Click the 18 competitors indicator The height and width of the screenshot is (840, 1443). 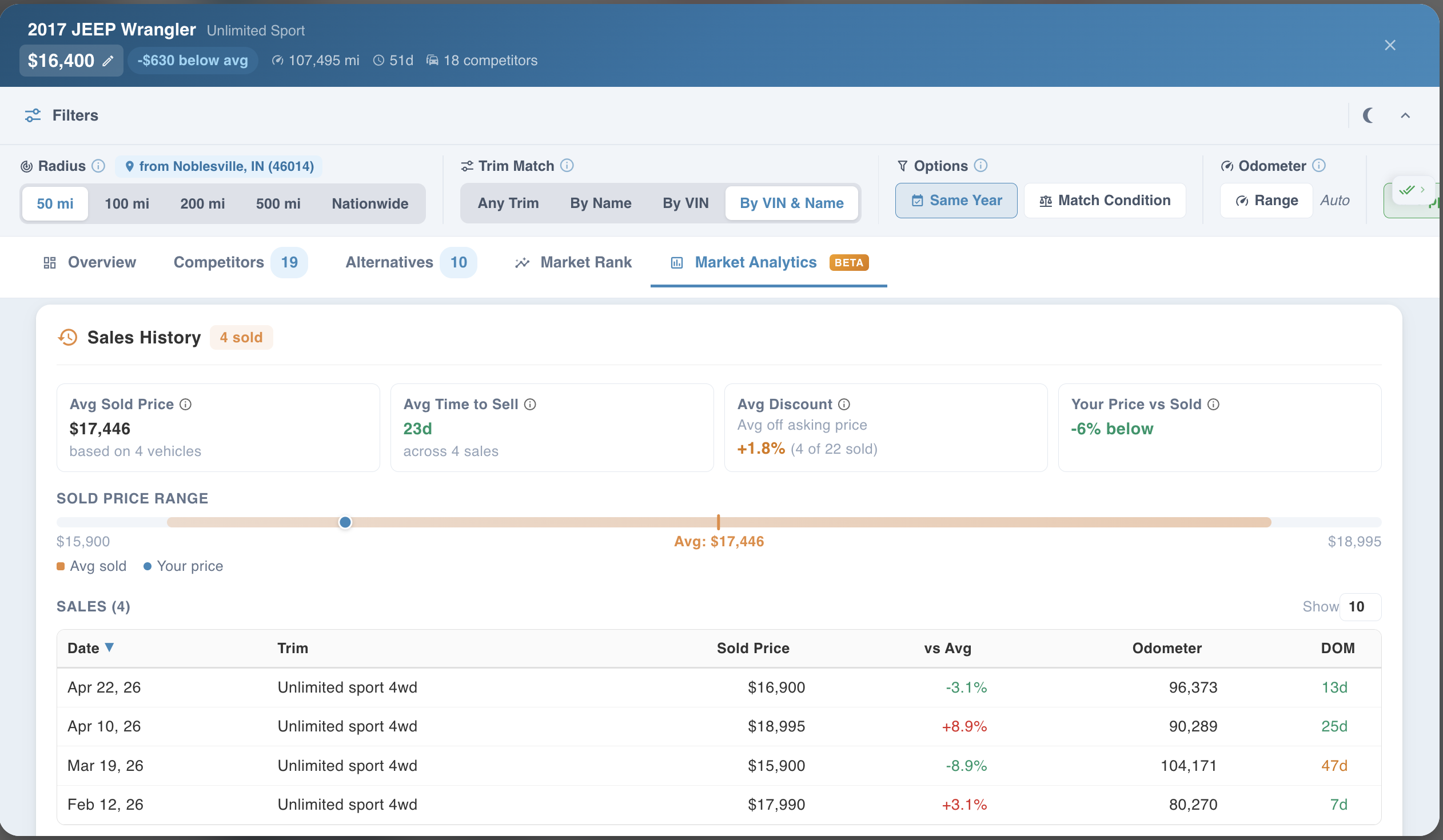point(482,61)
